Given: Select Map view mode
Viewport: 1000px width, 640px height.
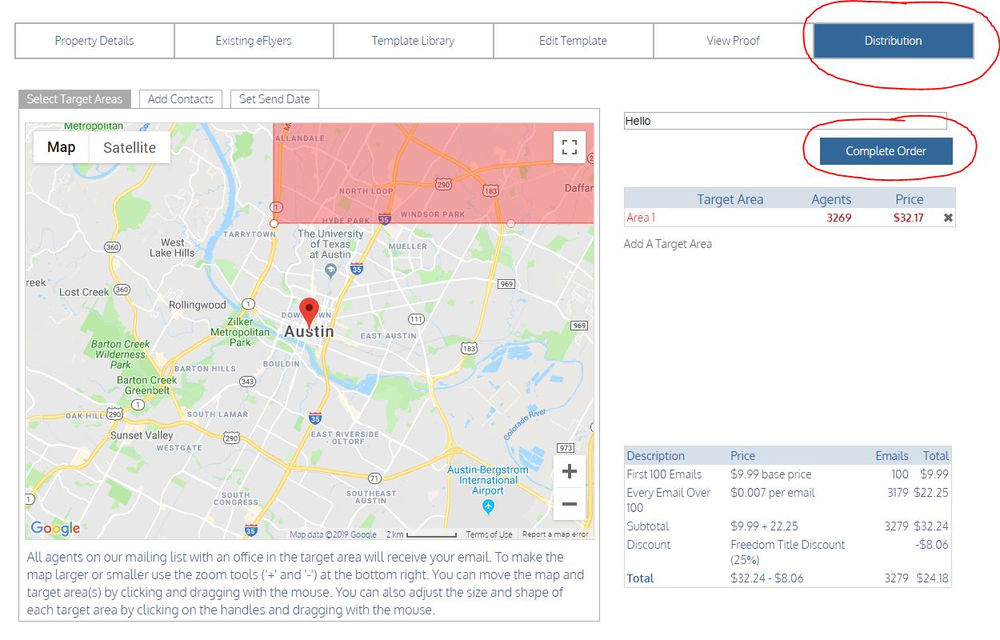Looking at the screenshot, I should click(60, 147).
